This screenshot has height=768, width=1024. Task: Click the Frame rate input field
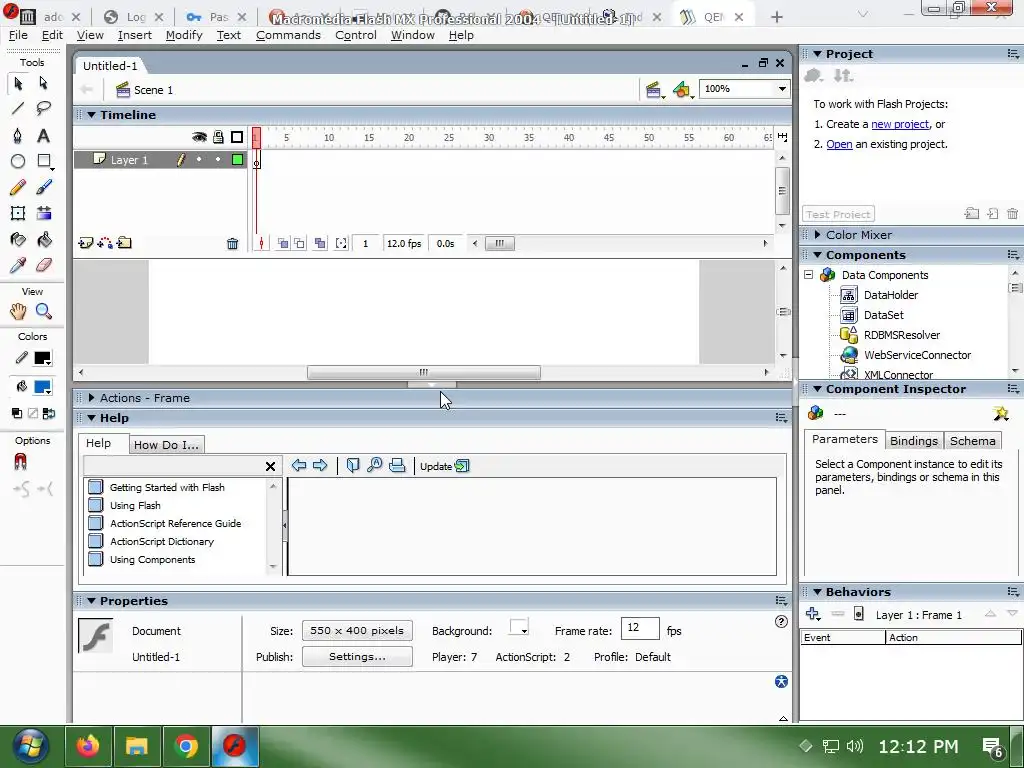(x=639, y=628)
